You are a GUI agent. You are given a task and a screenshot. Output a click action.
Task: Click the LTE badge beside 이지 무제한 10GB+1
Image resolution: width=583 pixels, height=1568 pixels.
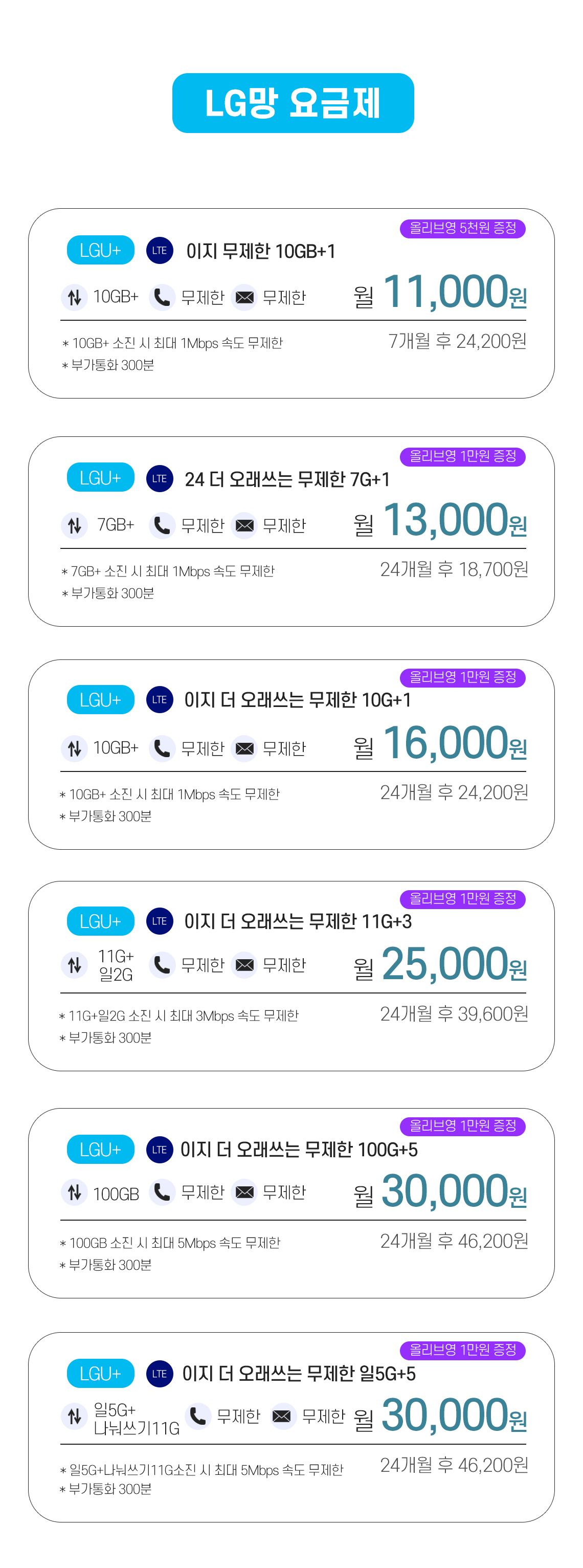pyautogui.click(x=160, y=250)
